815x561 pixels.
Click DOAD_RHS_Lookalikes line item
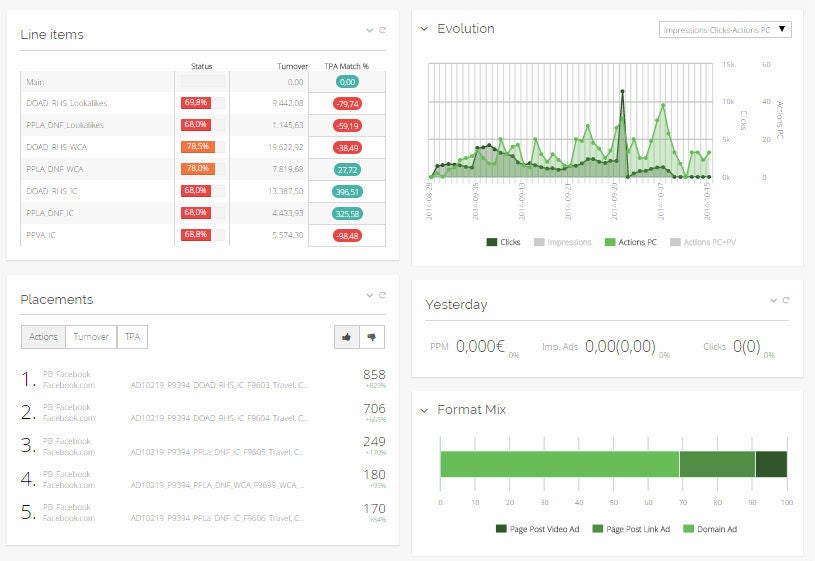(x=65, y=103)
